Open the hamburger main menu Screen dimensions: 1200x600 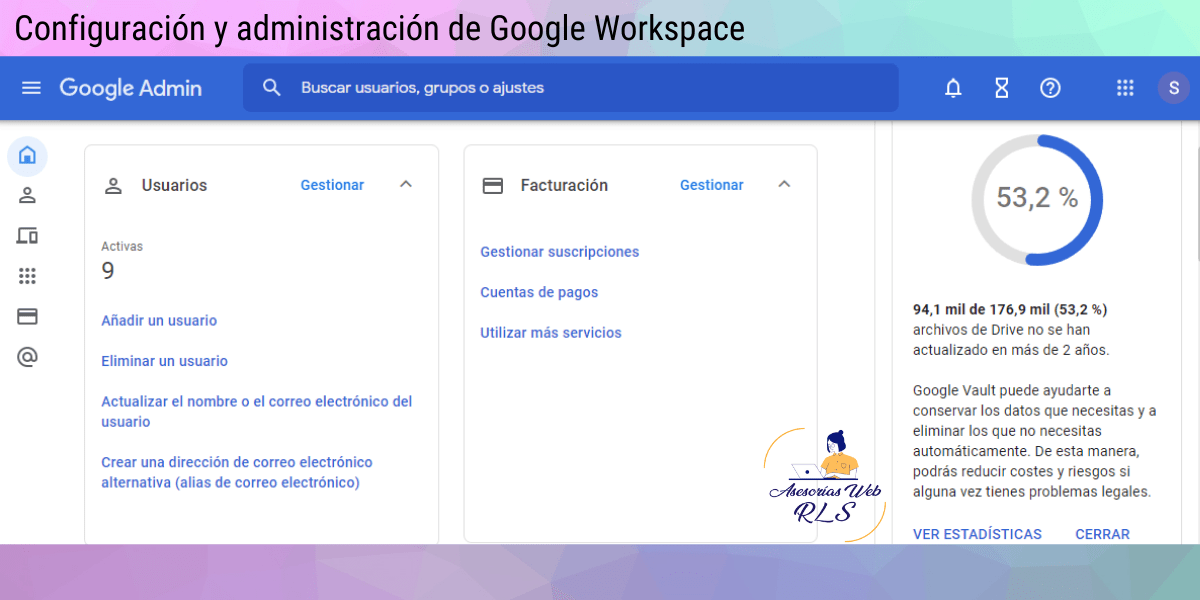click(x=31, y=88)
